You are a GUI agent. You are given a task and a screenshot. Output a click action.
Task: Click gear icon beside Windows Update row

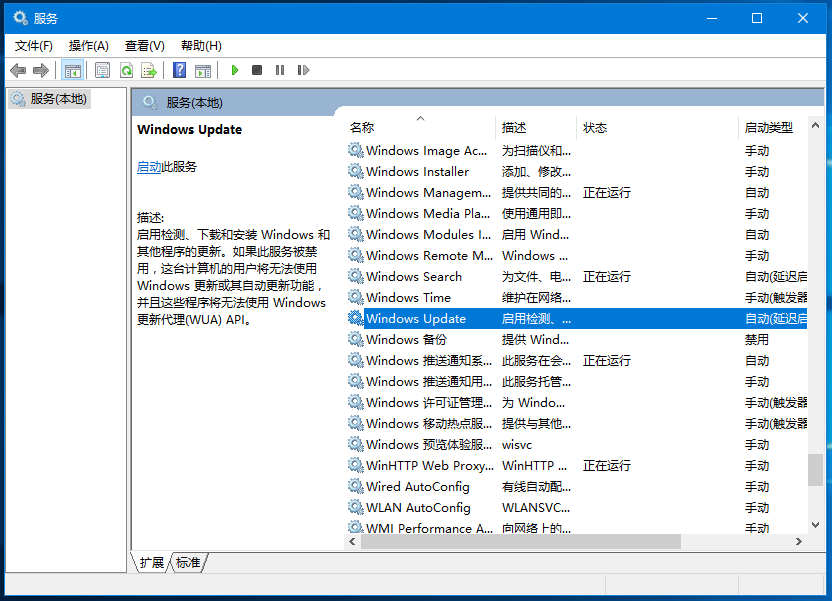click(x=355, y=318)
